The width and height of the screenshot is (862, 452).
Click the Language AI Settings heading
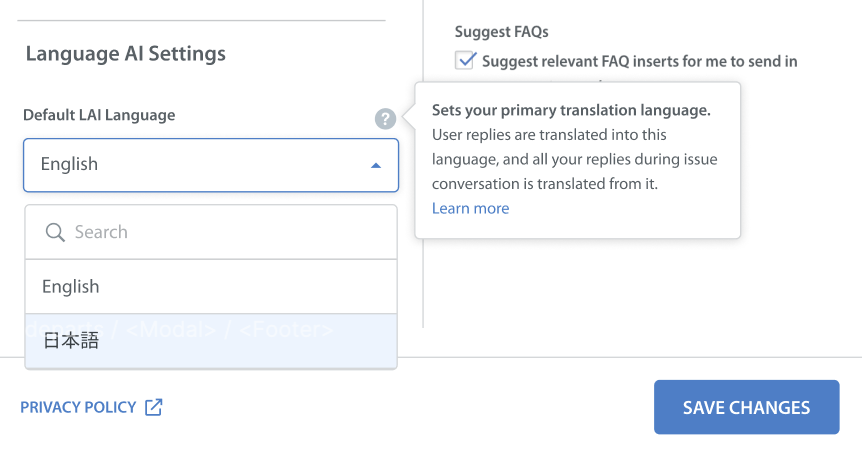tap(125, 53)
